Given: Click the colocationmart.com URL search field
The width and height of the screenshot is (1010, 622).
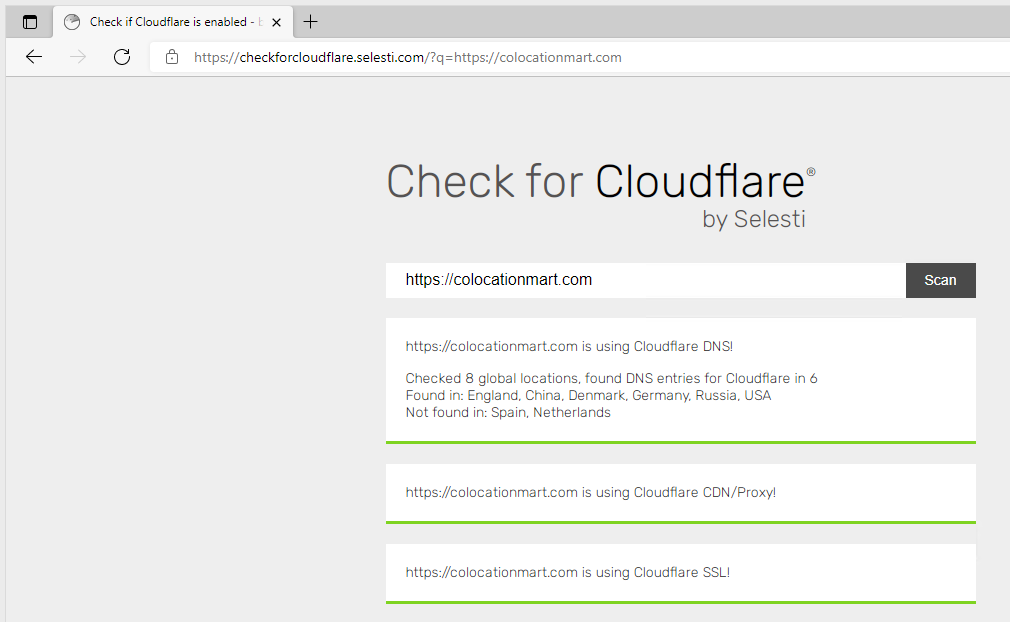Looking at the screenshot, I should pos(645,280).
